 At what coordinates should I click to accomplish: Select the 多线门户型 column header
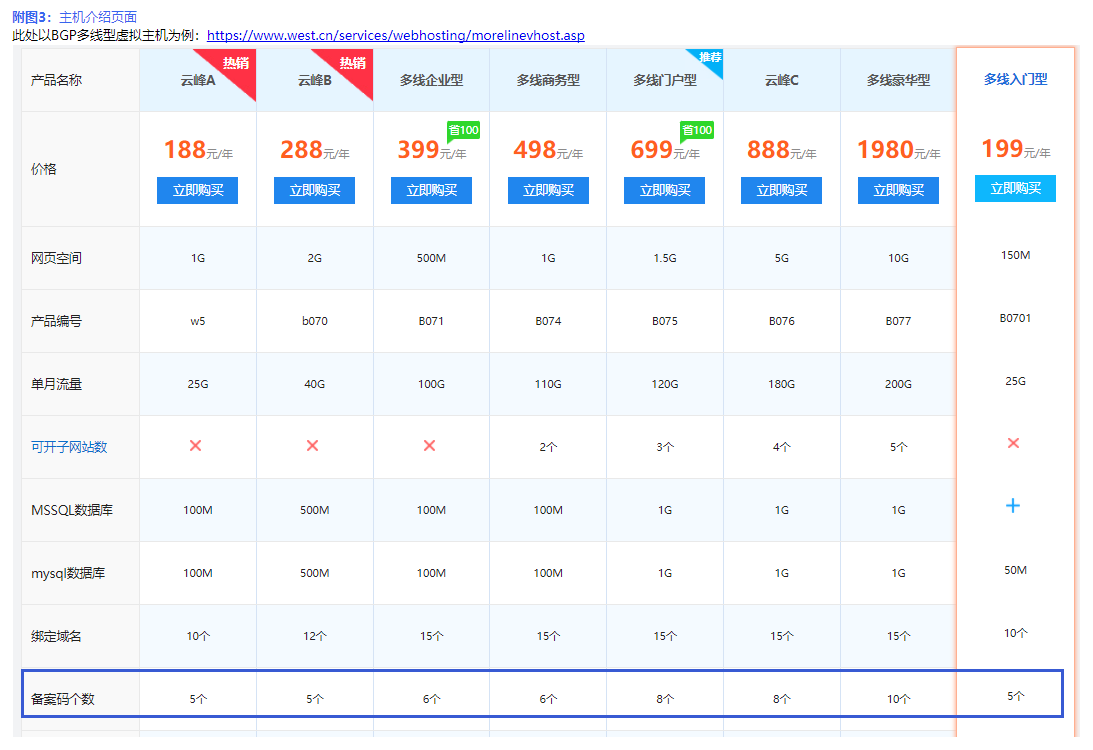(664, 80)
